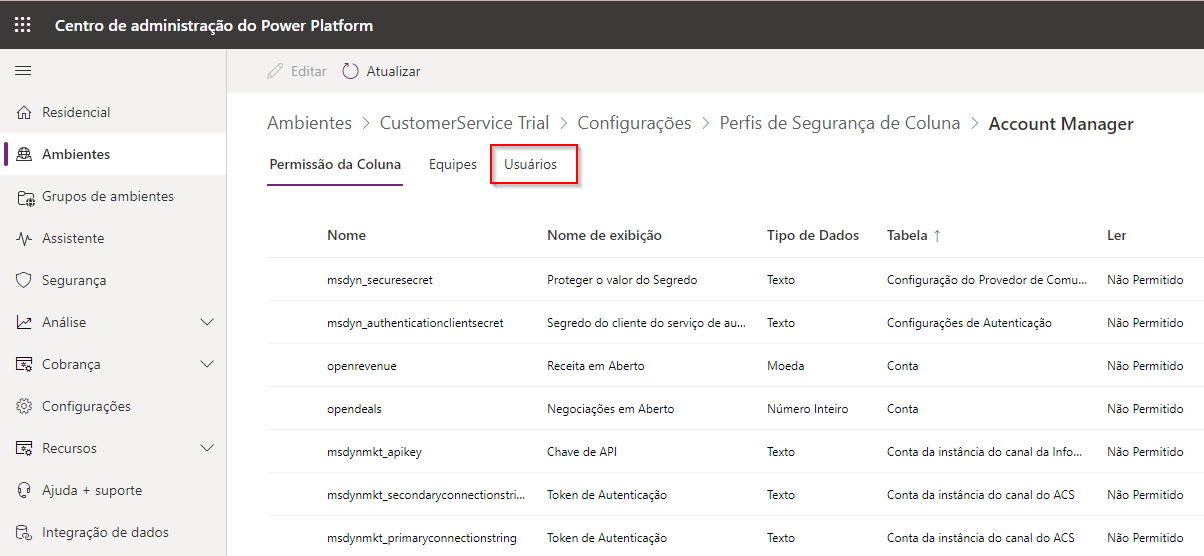Click the Residencial home icon
This screenshot has width=1204, height=556.
25,113
